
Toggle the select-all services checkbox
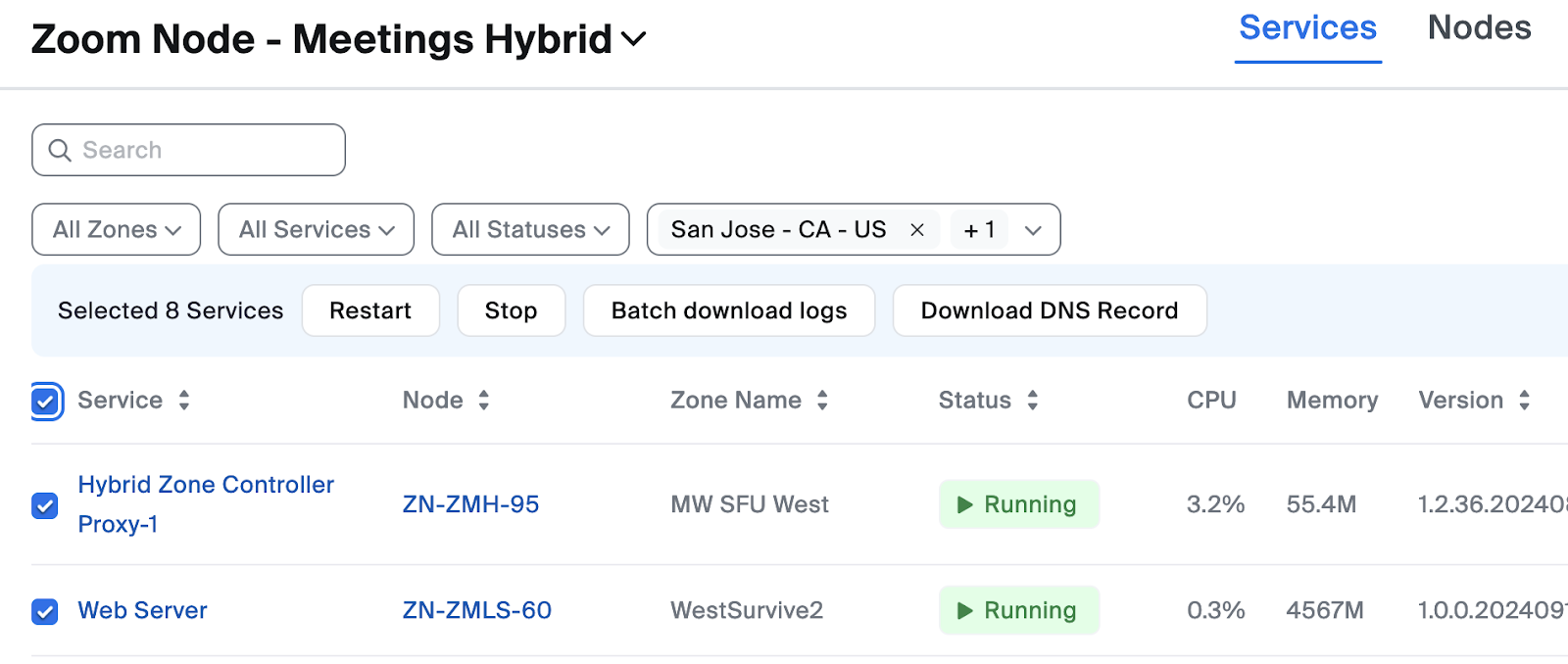(45, 401)
